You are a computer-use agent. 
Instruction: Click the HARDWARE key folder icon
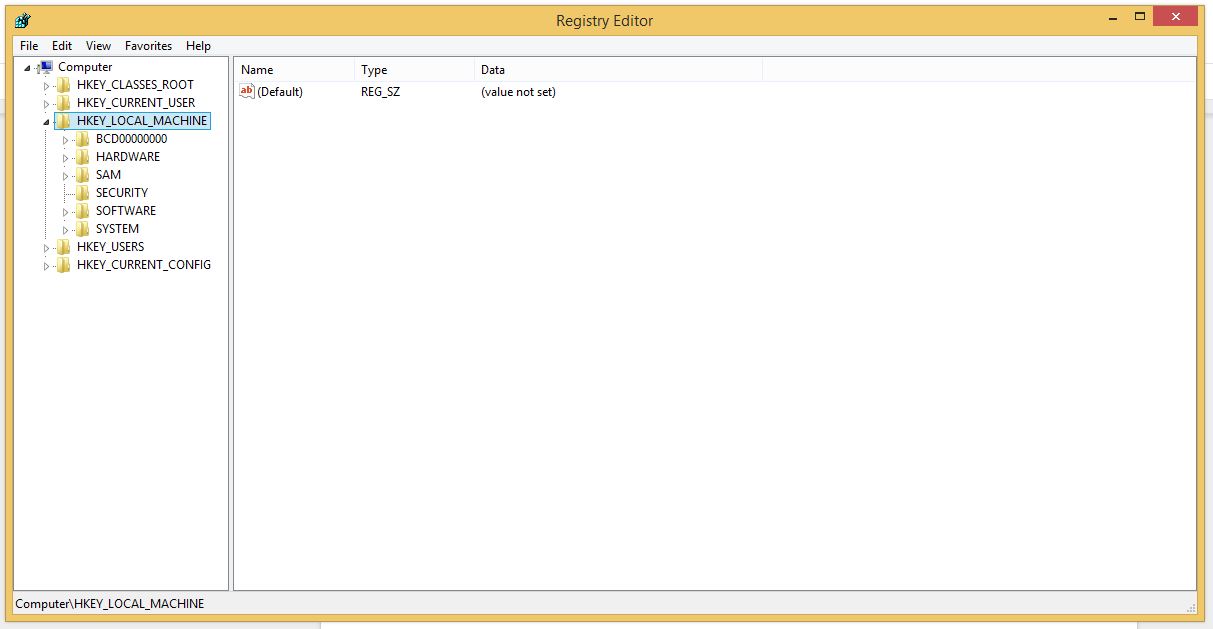(x=83, y=157)
